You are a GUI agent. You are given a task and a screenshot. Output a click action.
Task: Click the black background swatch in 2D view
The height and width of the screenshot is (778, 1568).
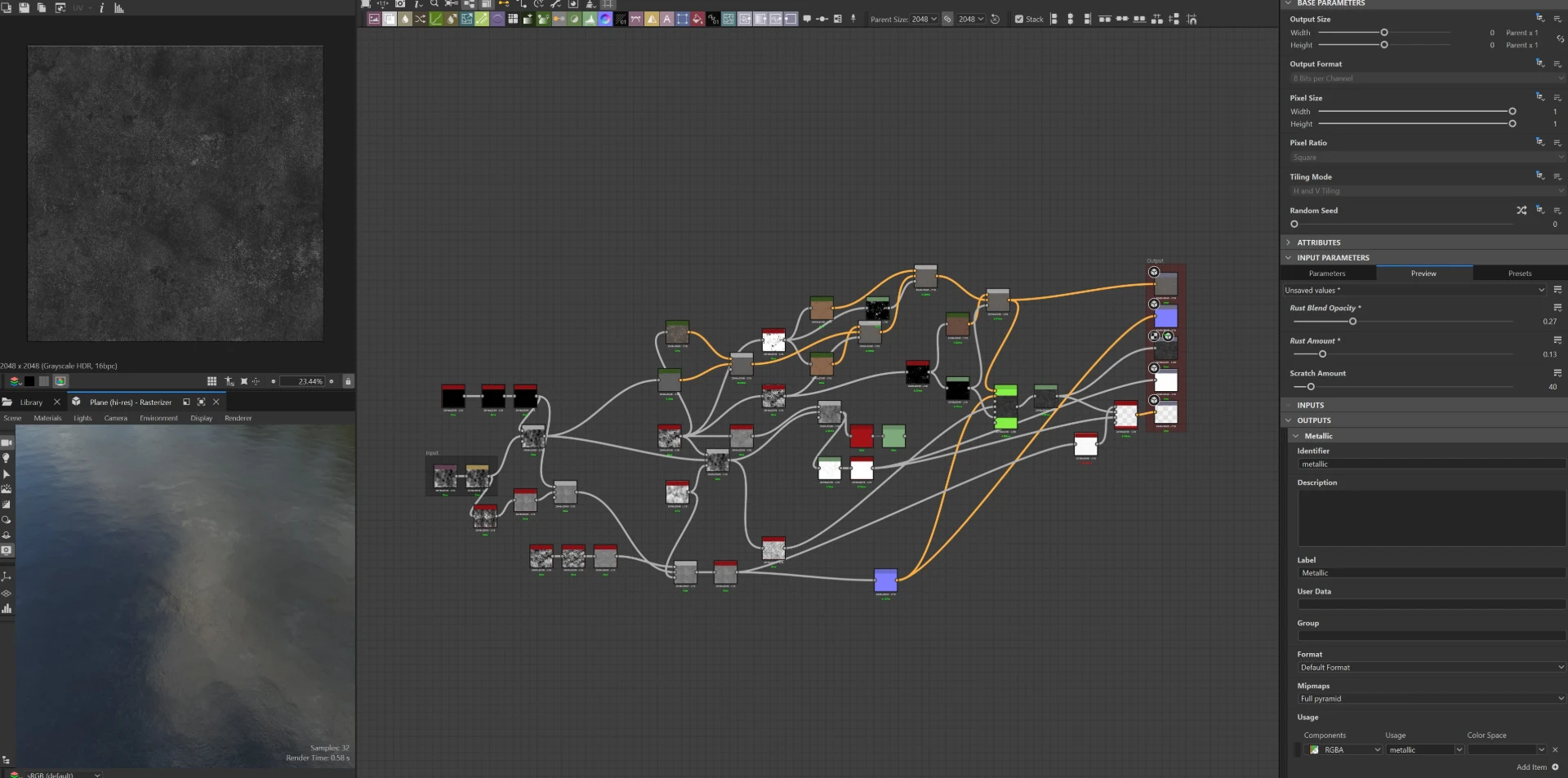(x=29, y=381)
